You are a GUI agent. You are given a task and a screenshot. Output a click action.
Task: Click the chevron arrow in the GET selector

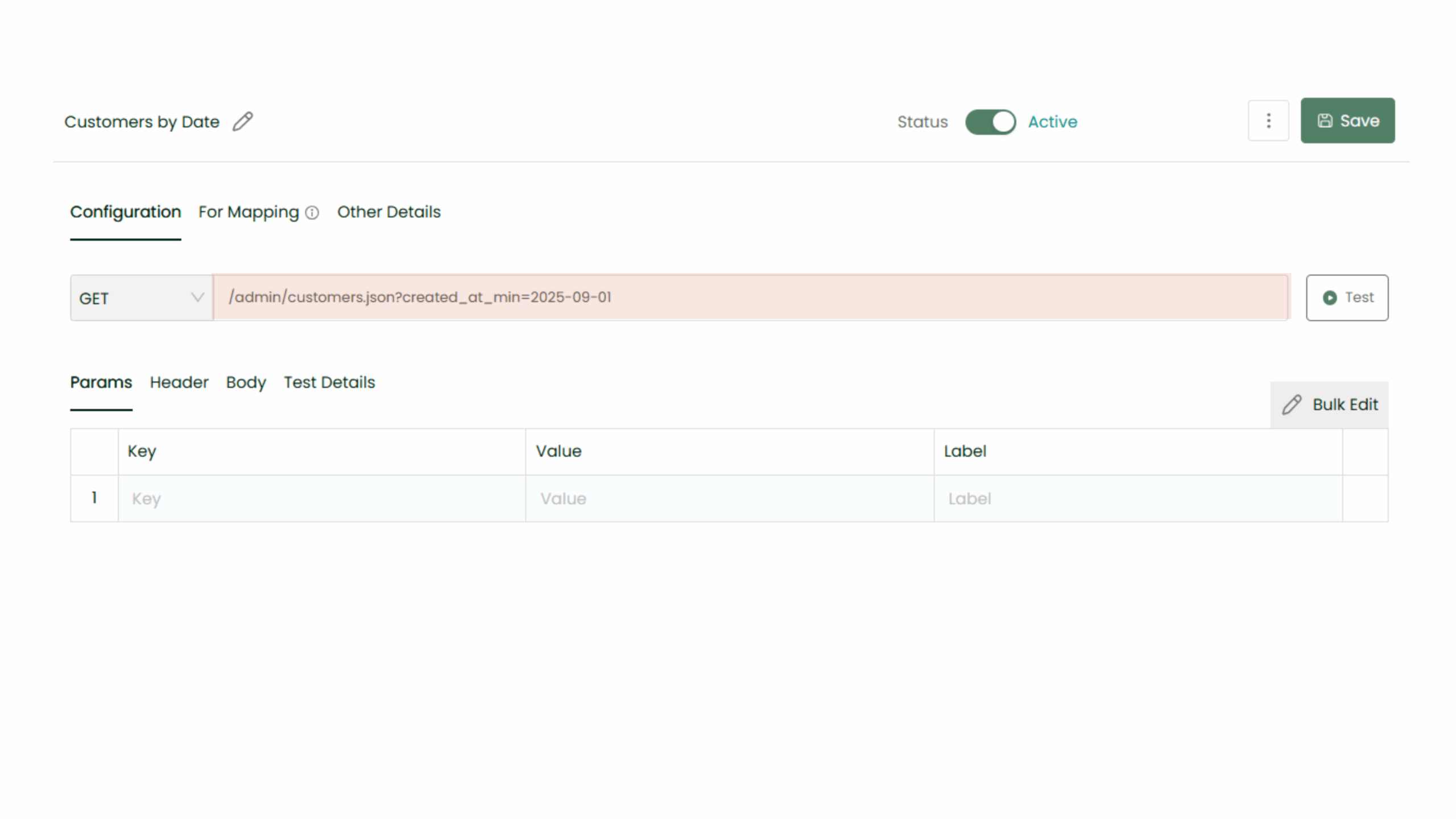[197, 297]
